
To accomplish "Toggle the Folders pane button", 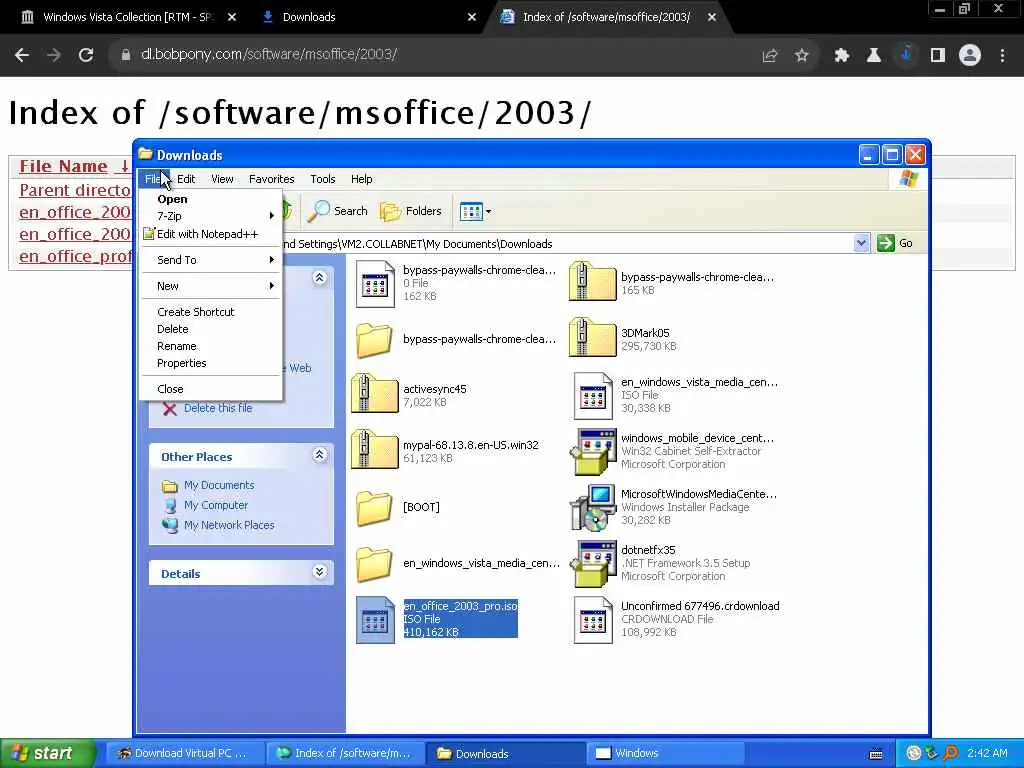I will tap(411, 211).
